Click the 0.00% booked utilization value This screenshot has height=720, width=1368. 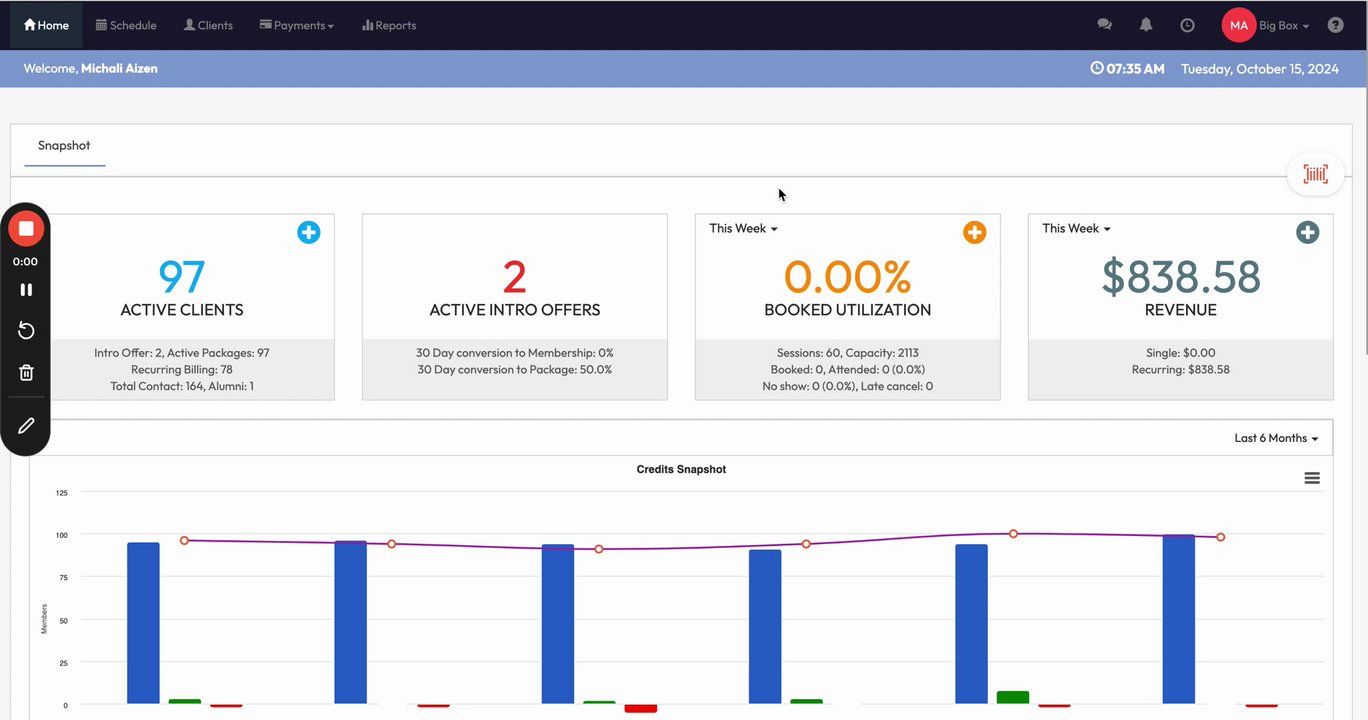848,277
